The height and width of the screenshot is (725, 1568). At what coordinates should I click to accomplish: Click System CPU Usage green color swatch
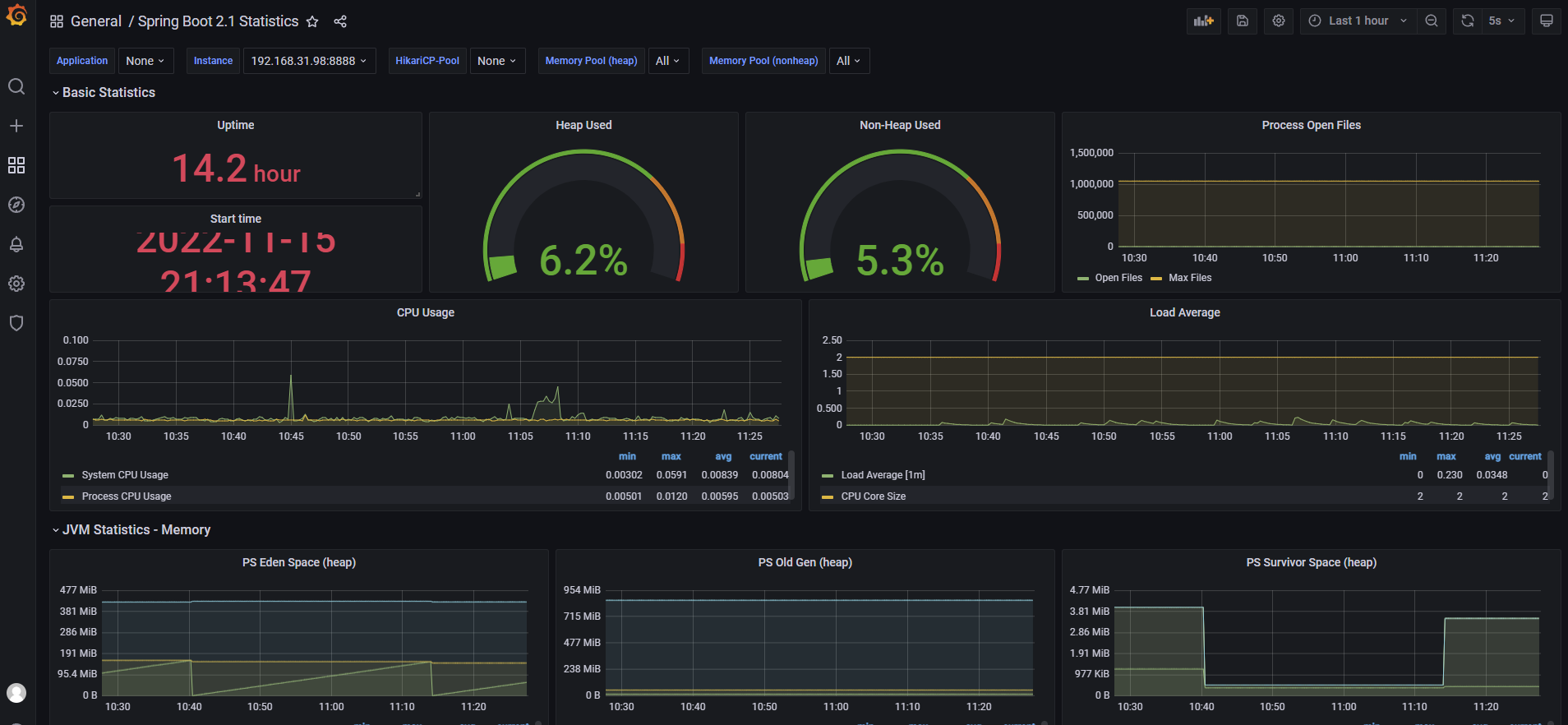[x=68, y=476]
